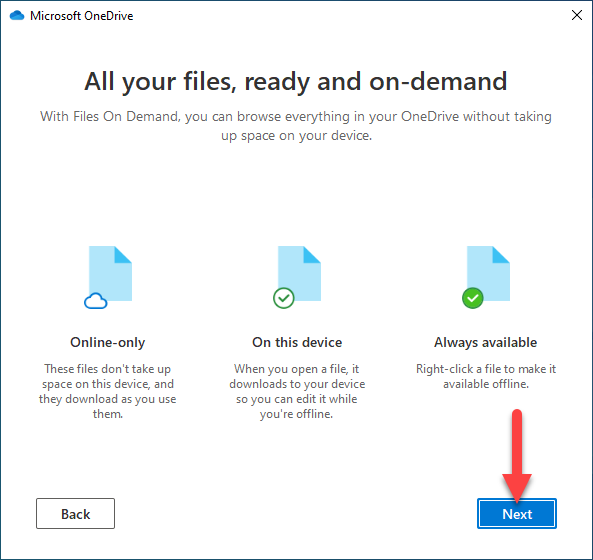
Task: Select the document icon above Online-only
Action: click(110, 273)
